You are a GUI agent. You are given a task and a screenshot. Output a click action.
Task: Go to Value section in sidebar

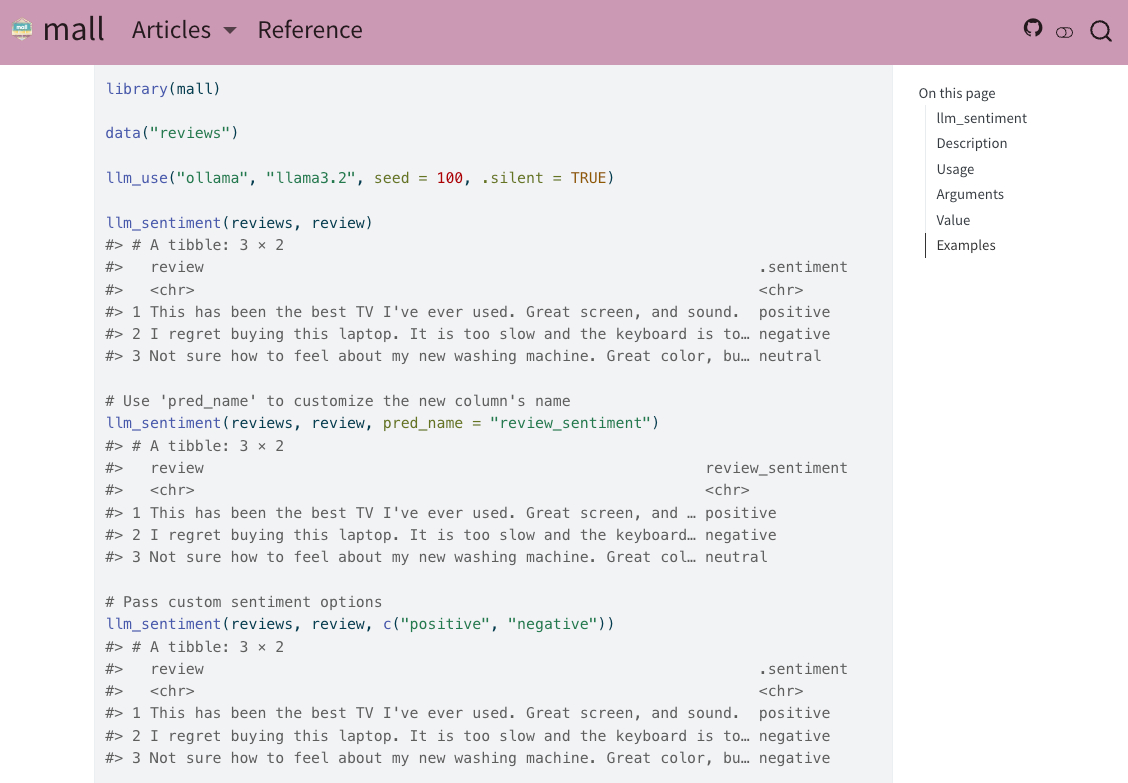(x=953, y=220)
